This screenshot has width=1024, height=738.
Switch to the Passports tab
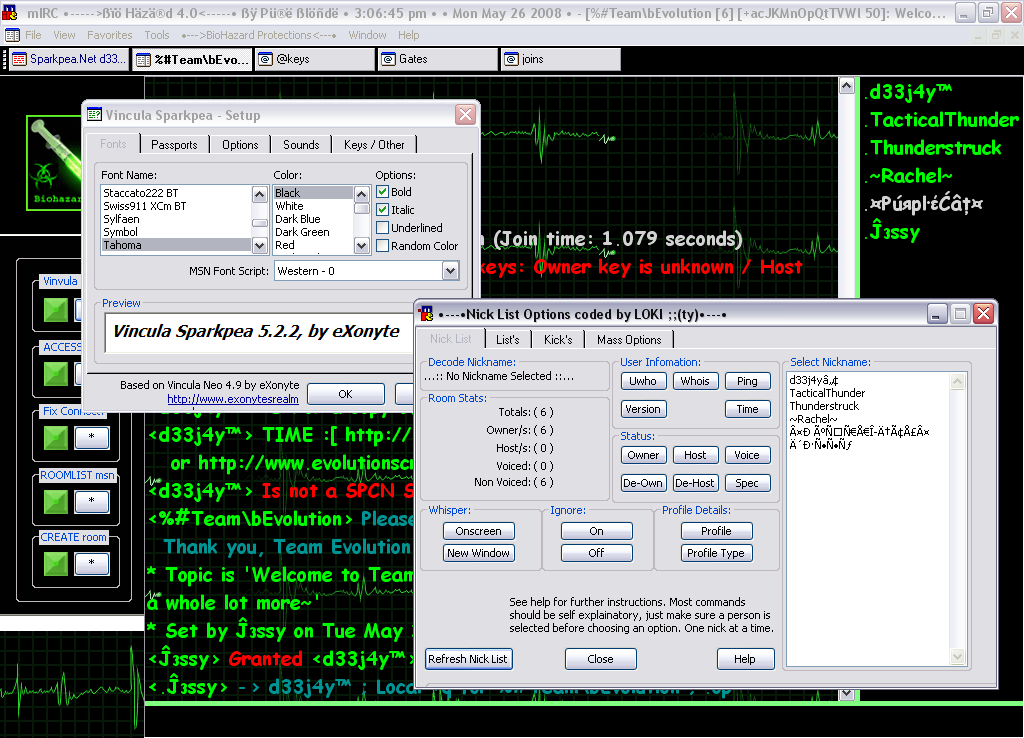pyautogui.click(x=174, y=145)
